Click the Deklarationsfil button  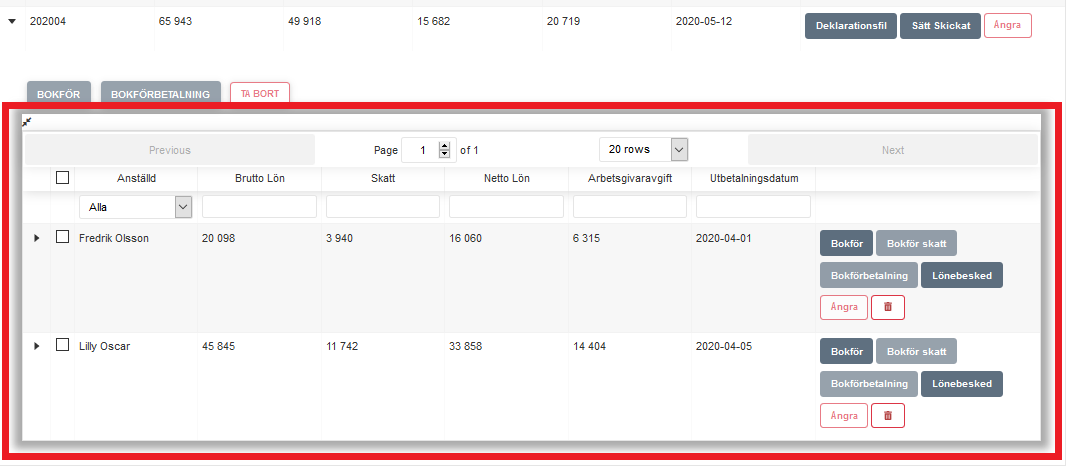click(x=850, y=26)
